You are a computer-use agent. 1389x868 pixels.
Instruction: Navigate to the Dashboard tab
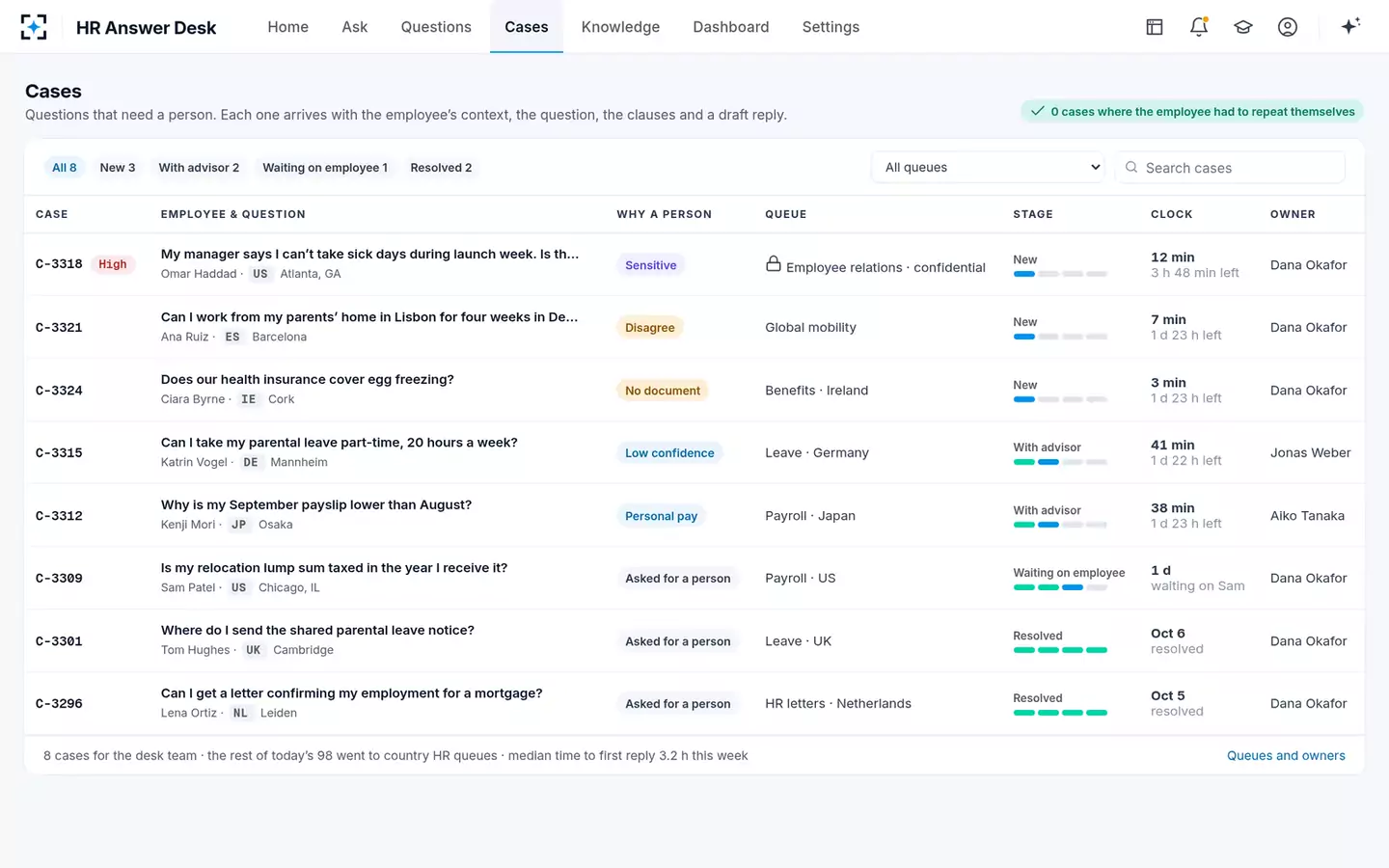731,27
